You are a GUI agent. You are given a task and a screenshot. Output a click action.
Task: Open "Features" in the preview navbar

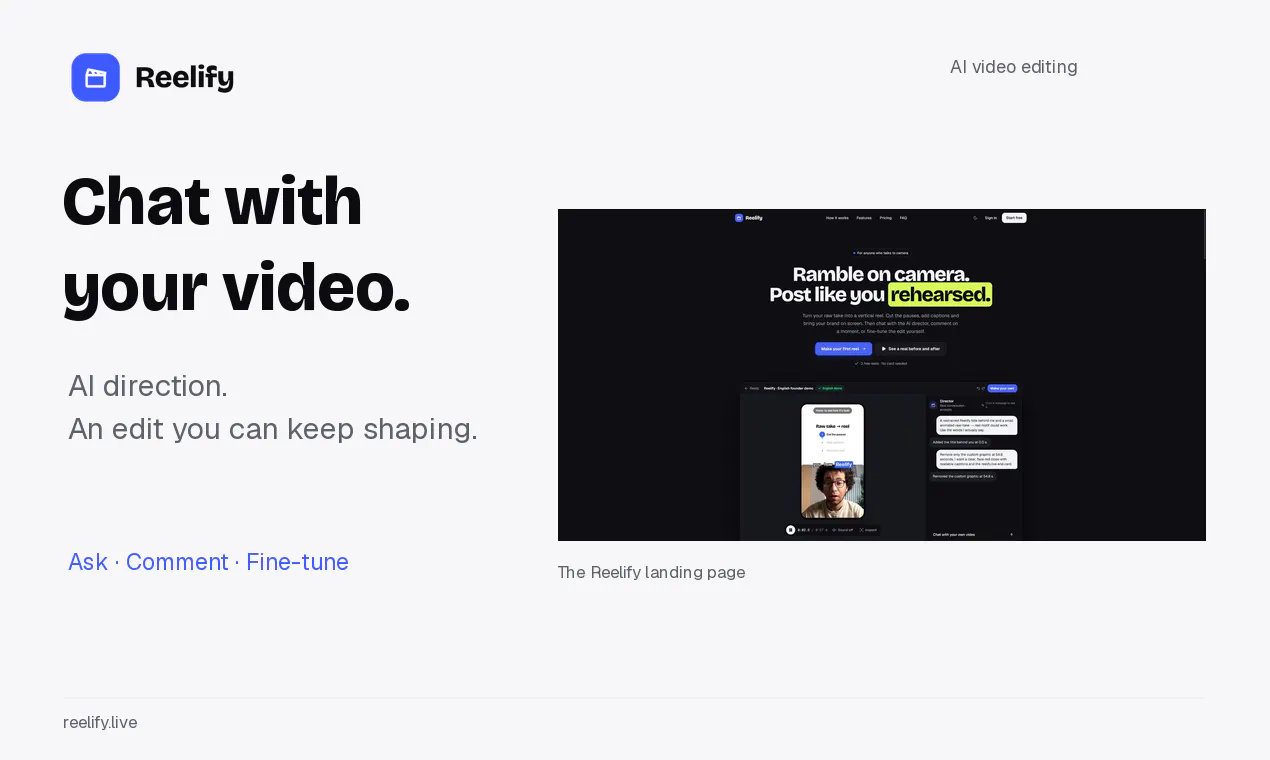864,217
